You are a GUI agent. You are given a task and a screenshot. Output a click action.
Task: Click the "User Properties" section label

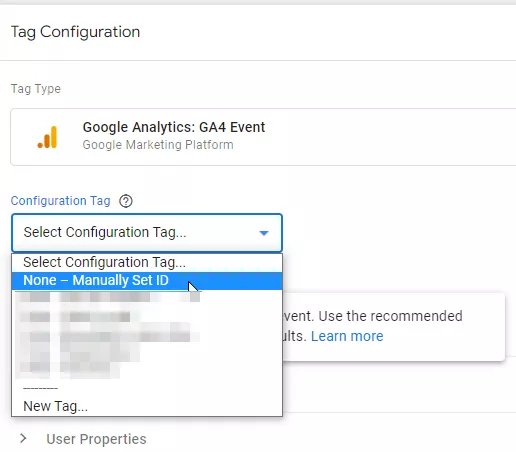point(96,439)
